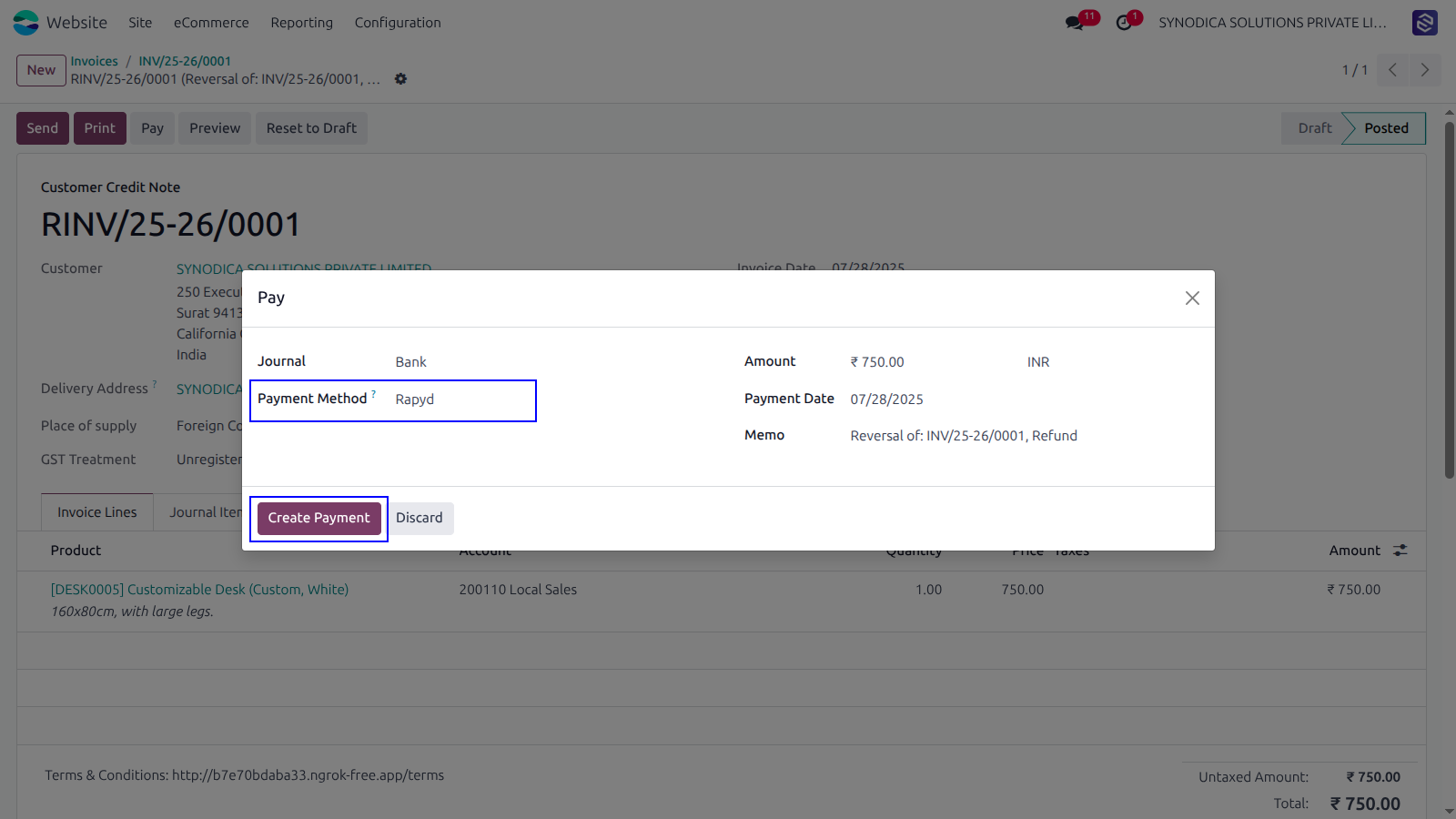This screenshot has width=1456, height=819.
Task: Click the Print button
Action: pyautogui.click(x=100, y=128)
